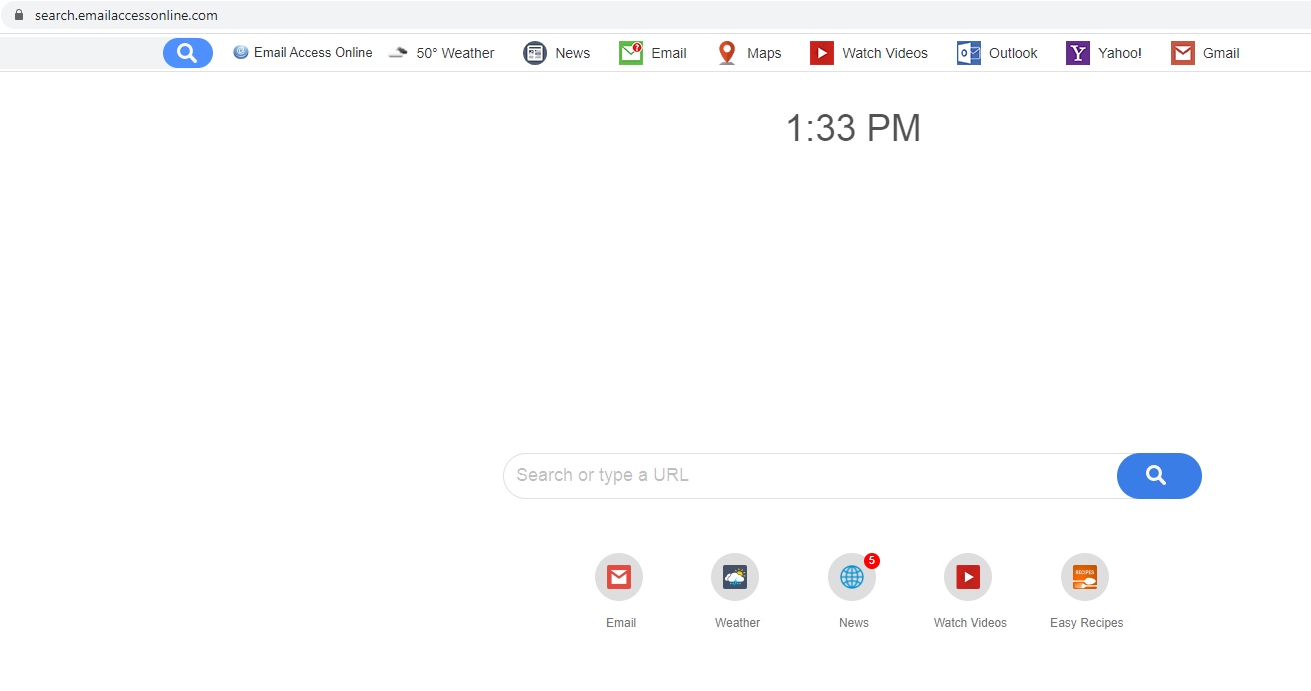Open the News newspaper icon in the toolbar
1311x691 pixels.
(x=535, y=53)
